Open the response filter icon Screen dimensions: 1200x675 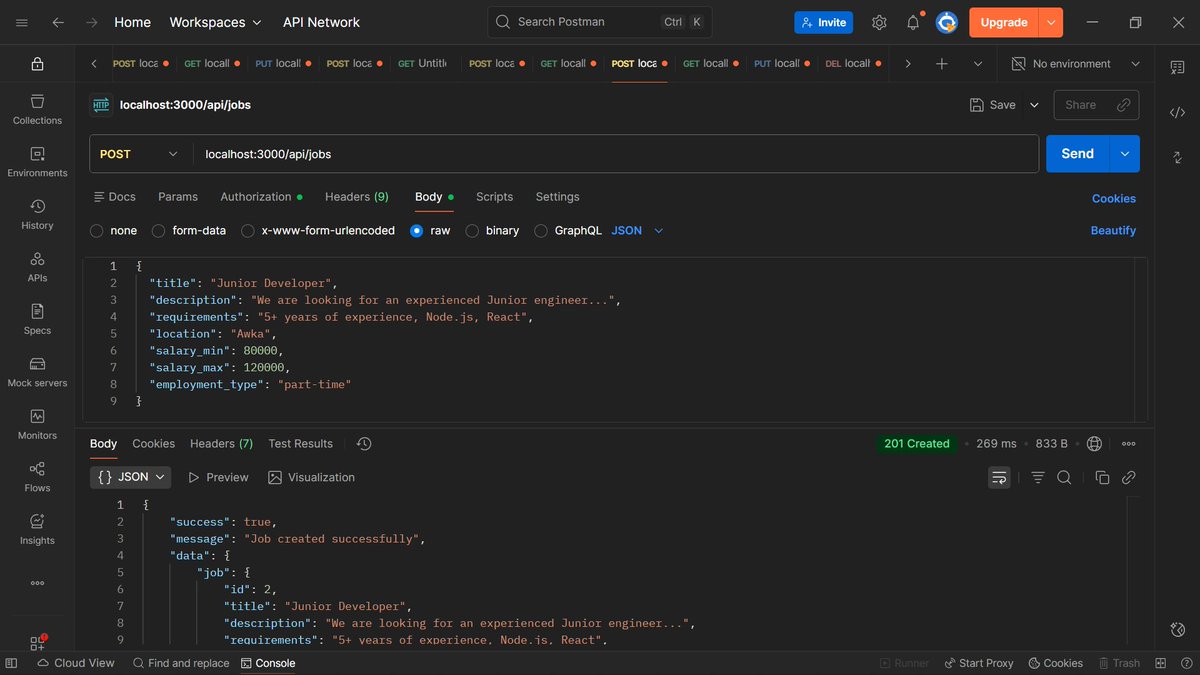click(x=1038, y=478)
